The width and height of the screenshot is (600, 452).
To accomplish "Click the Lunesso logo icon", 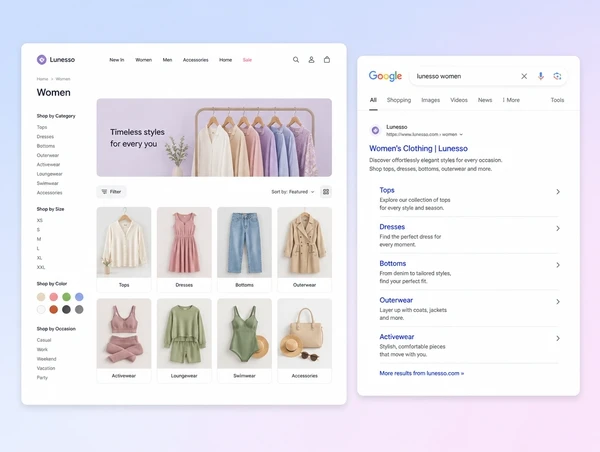I will (x=42, y=60).
